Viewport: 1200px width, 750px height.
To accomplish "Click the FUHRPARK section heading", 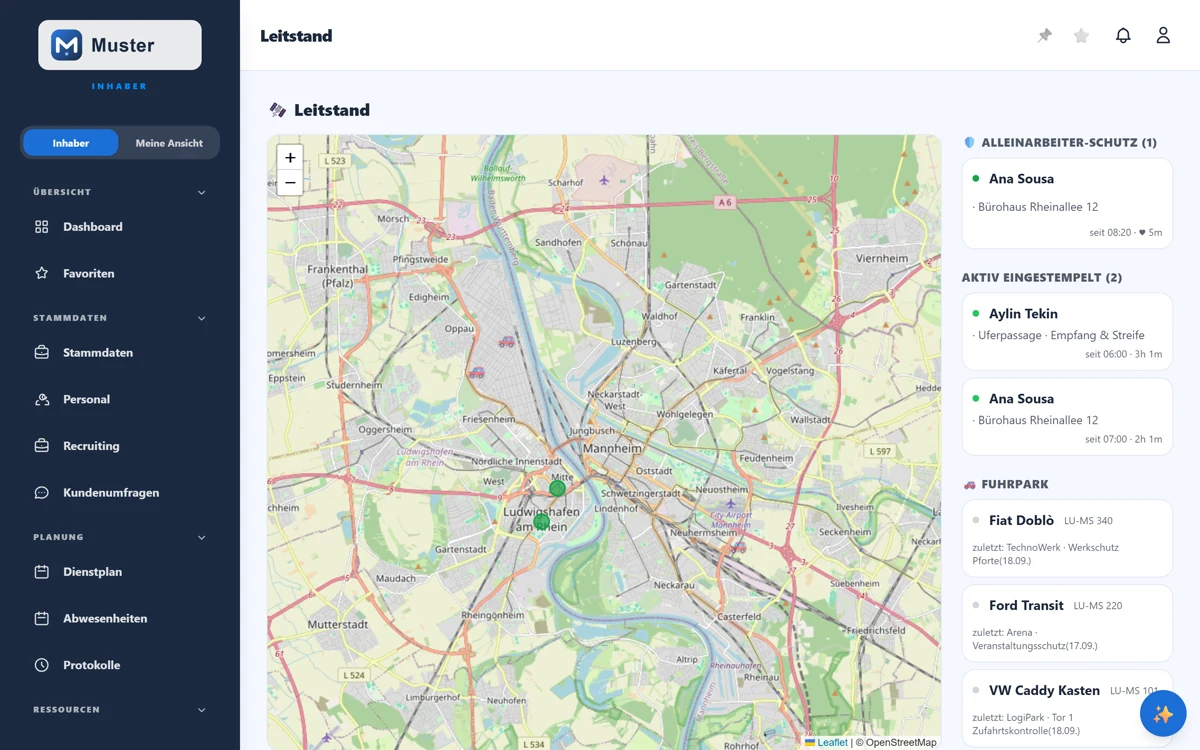I will (x=1006, y=484).
